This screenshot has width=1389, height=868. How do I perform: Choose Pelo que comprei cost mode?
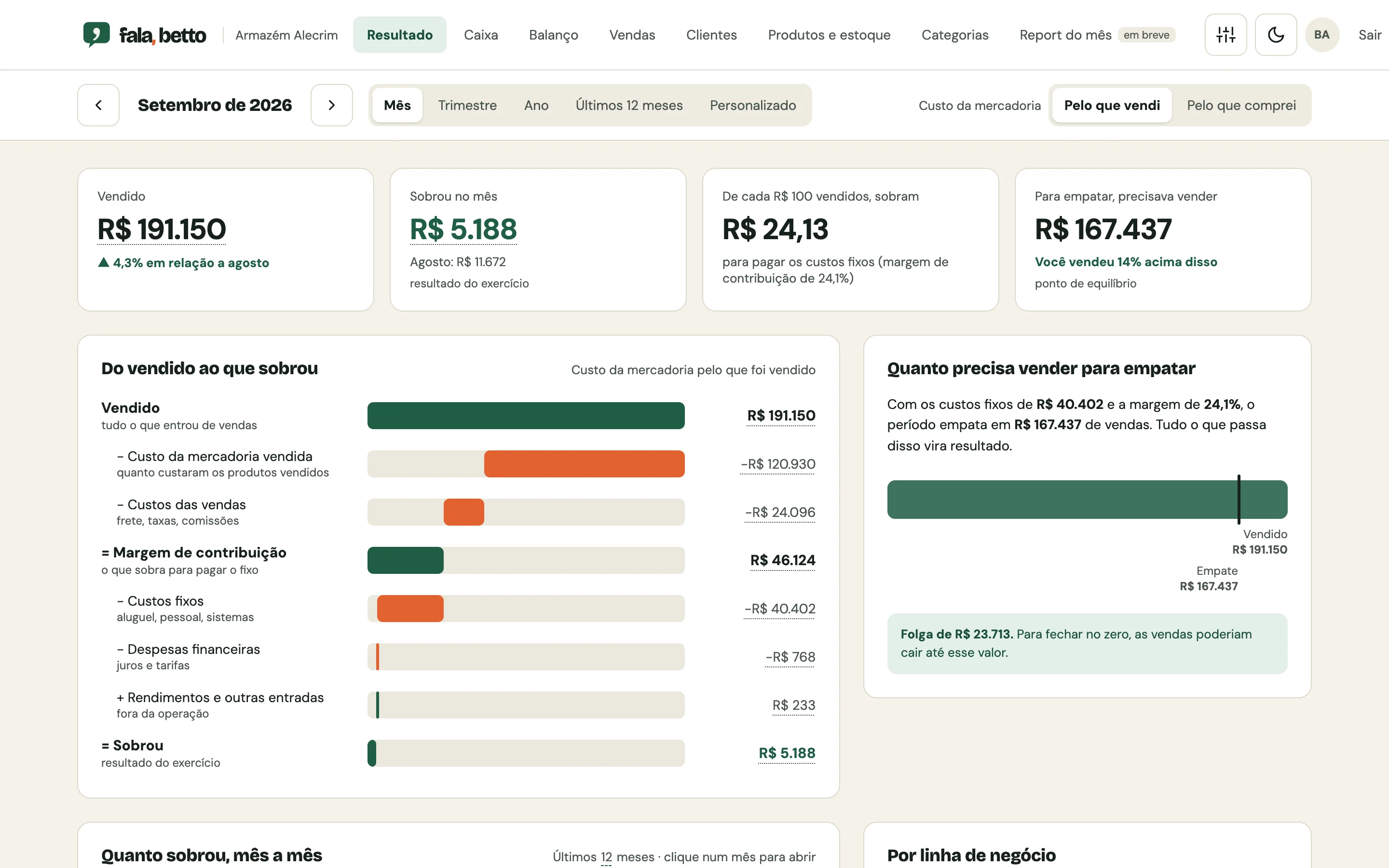pyautogui.click(x=1241, y=105)
